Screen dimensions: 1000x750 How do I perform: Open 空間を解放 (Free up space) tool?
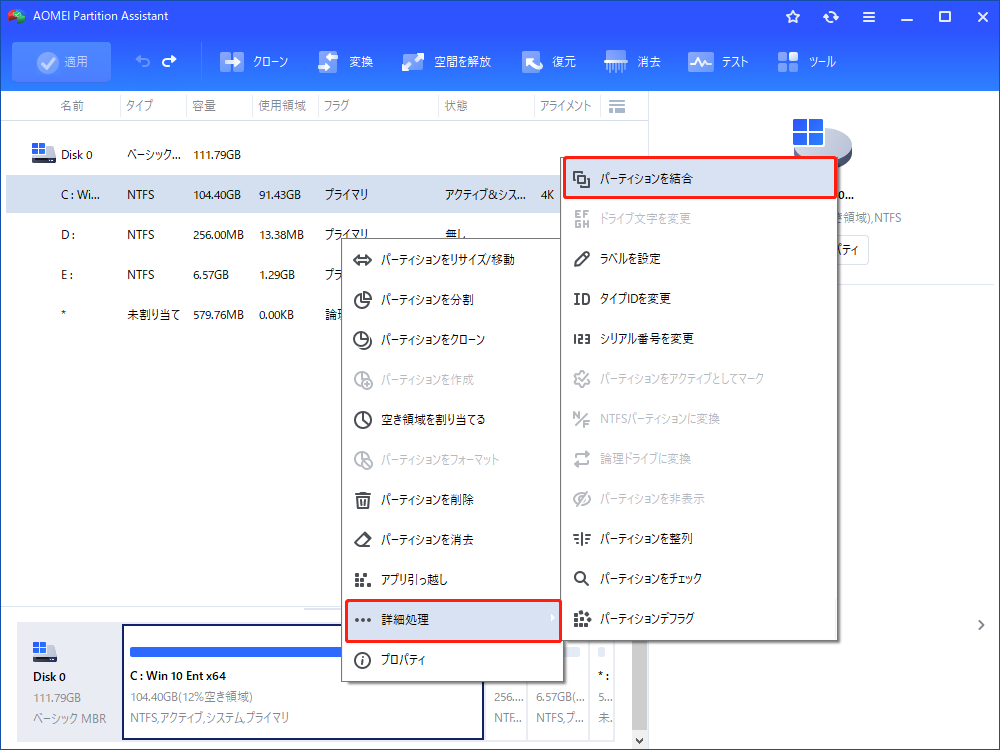point(446,62)
